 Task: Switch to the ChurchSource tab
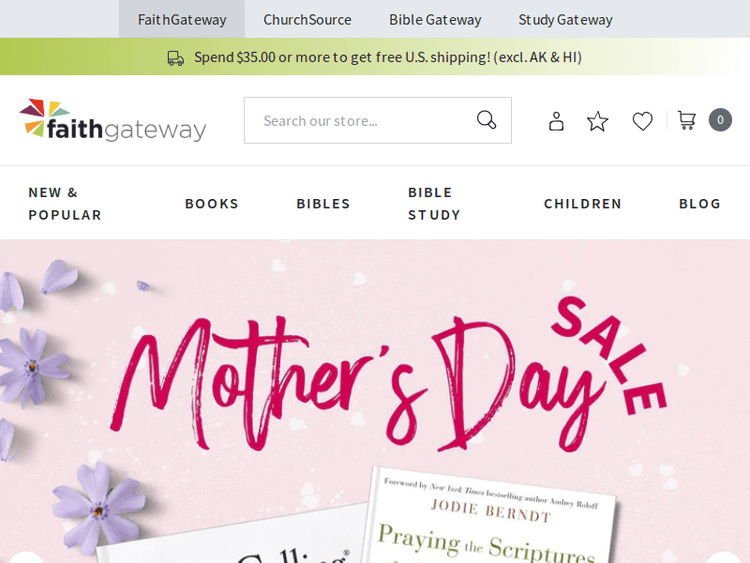(307, 20)
